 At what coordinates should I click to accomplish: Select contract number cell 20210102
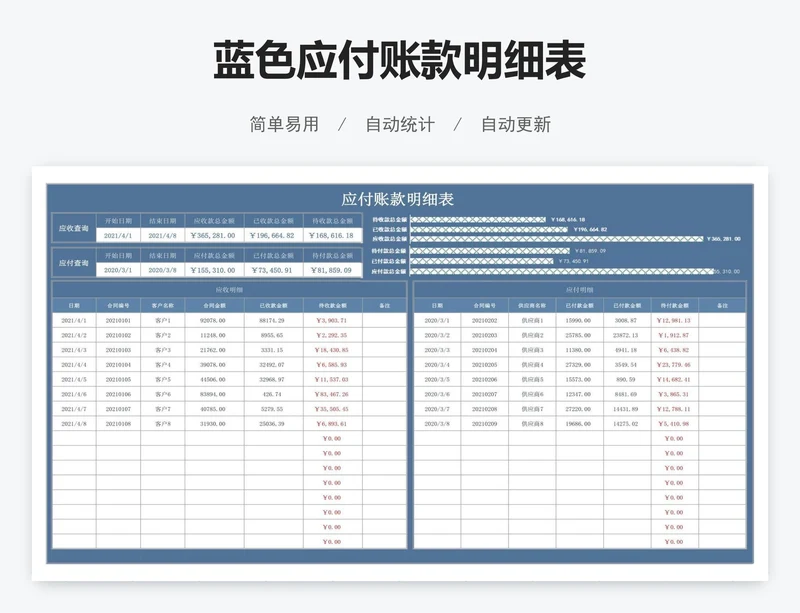(118, 335)
